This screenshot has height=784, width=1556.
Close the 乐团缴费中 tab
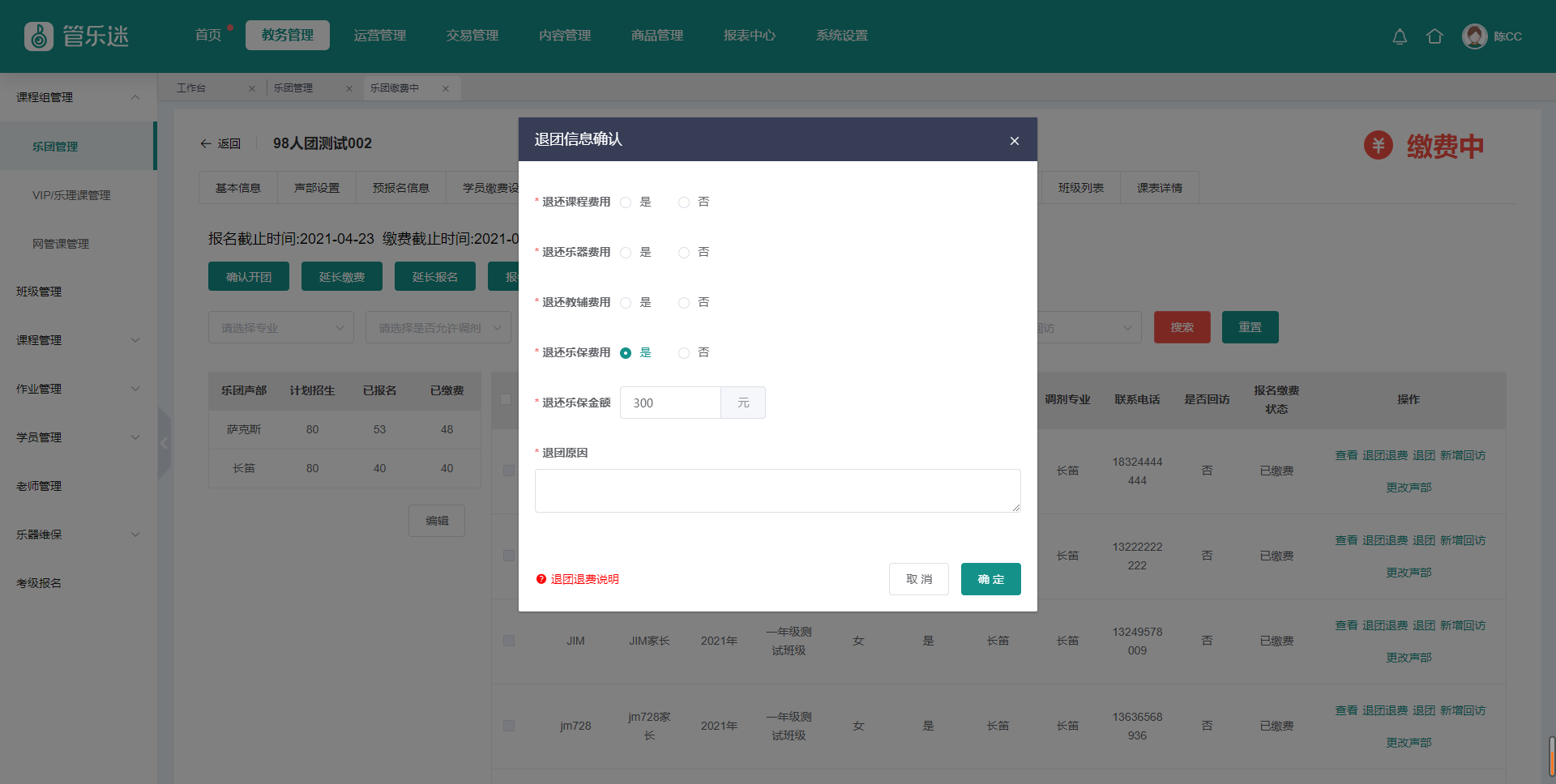446,88
